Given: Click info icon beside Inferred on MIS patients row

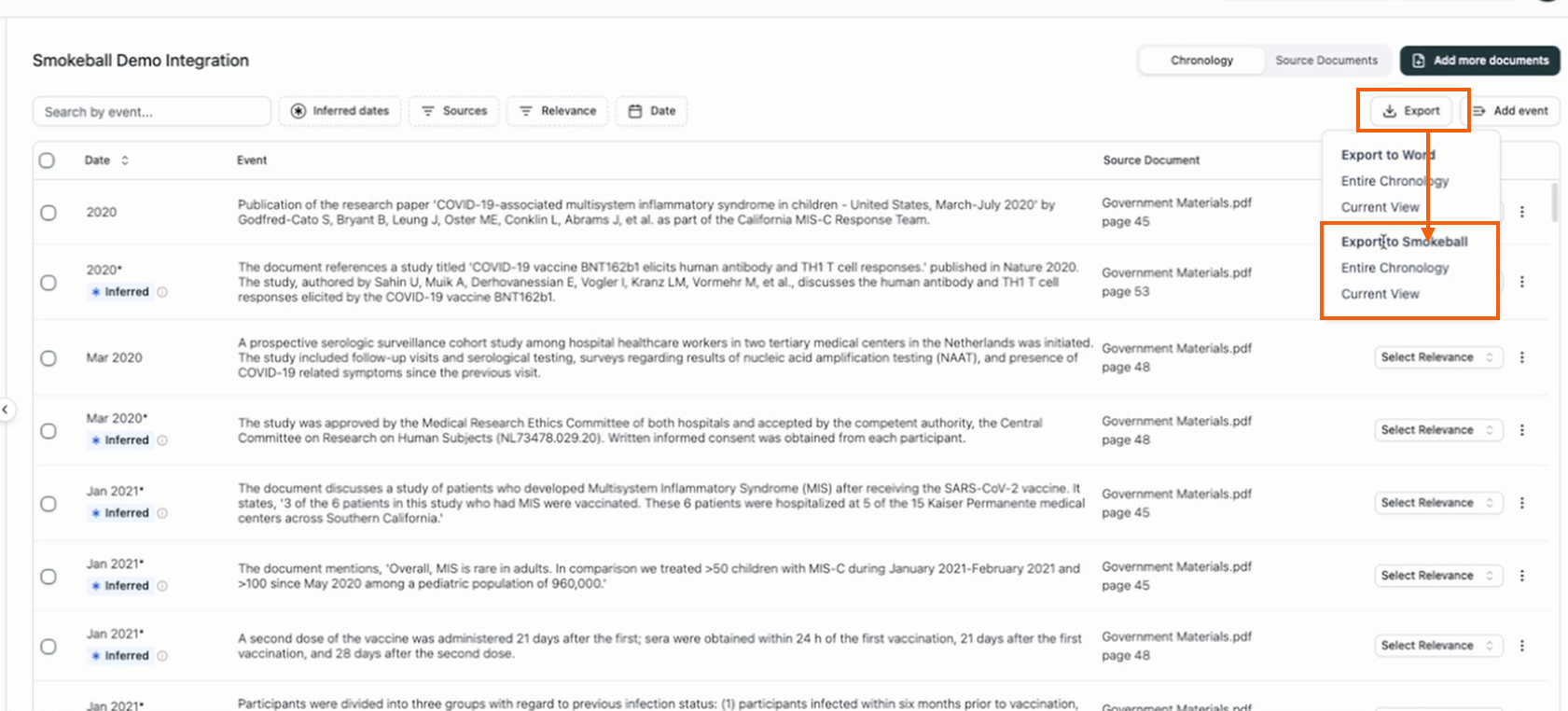Looking at the screenshot, I should (162, 513).
